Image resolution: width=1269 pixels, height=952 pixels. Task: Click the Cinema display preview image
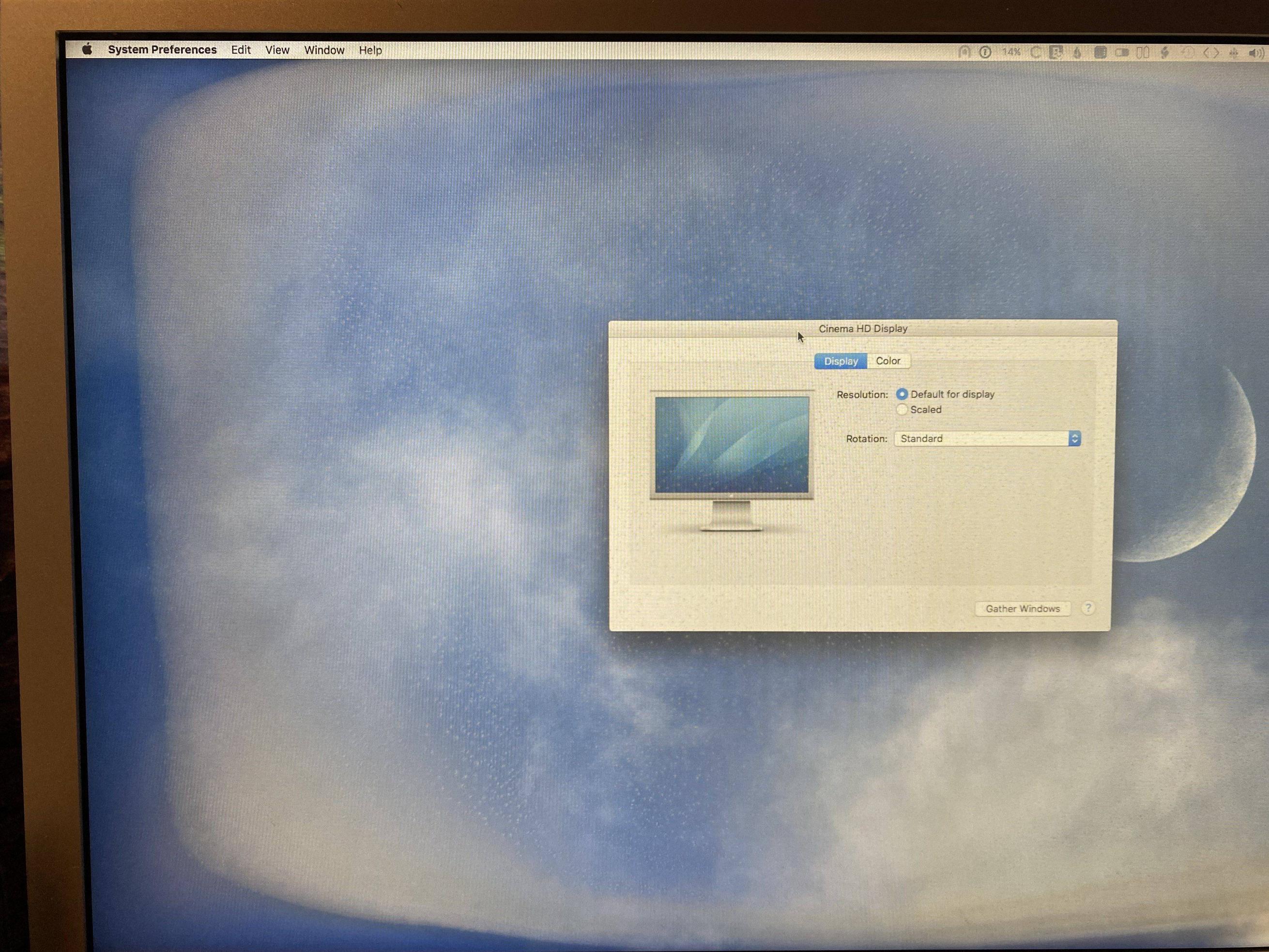(732, 461)
